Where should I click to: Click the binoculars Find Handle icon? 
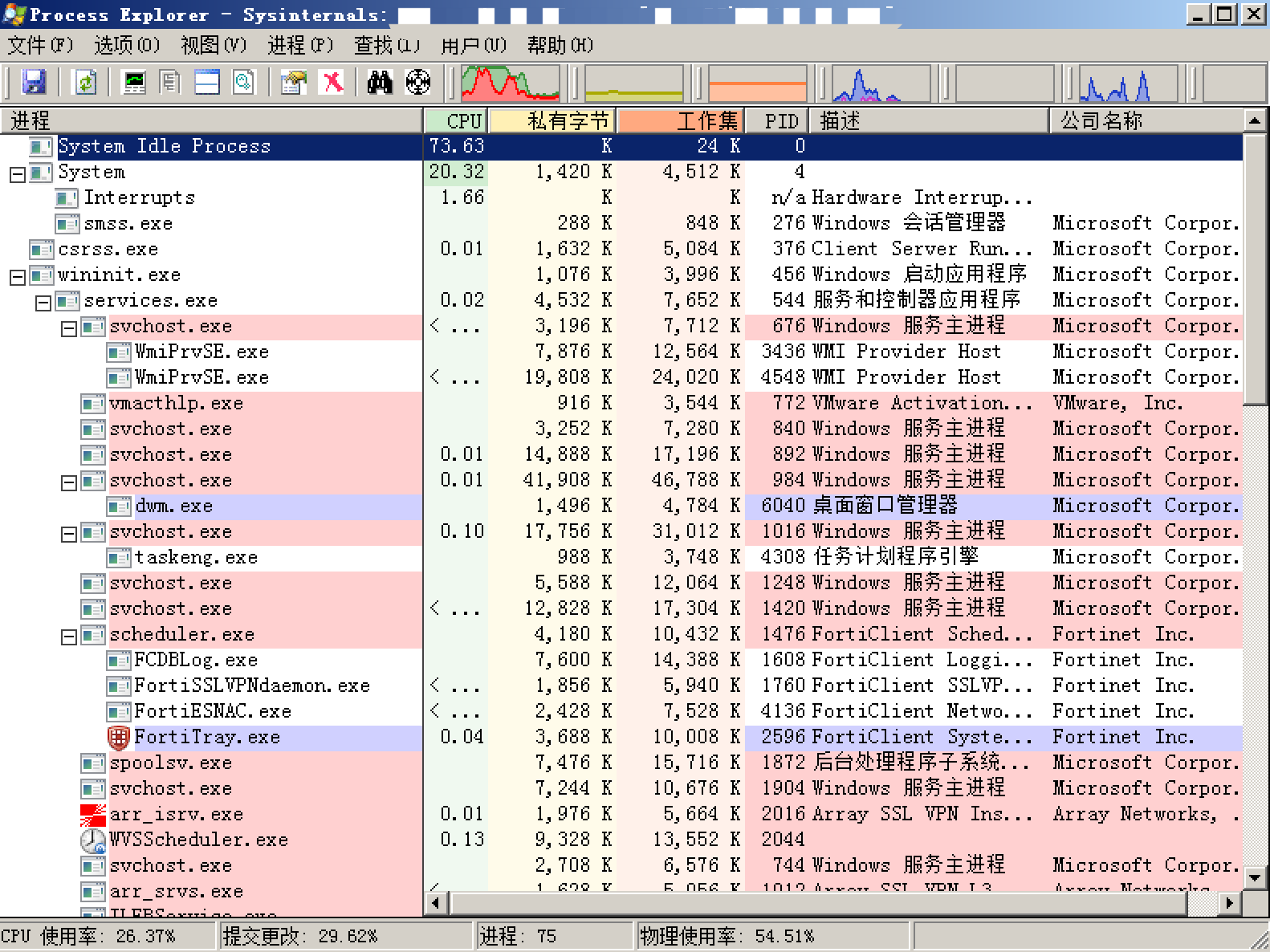[380, 82]
